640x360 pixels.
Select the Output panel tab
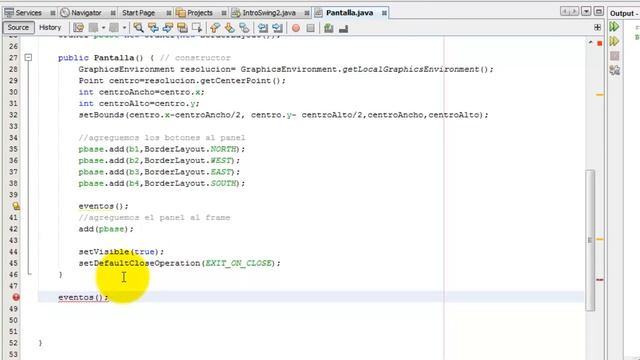624,13
